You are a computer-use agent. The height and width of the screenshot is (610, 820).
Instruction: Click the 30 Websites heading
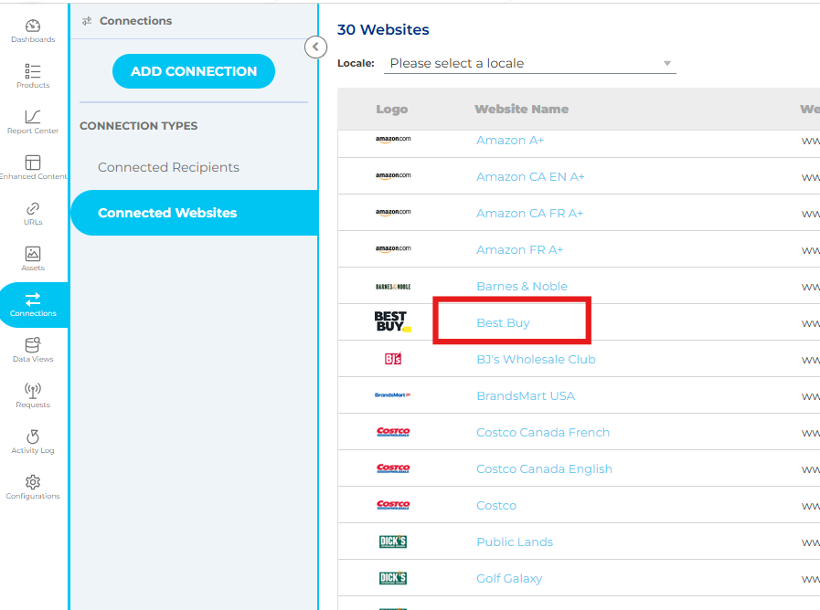[x=383, y=30]
